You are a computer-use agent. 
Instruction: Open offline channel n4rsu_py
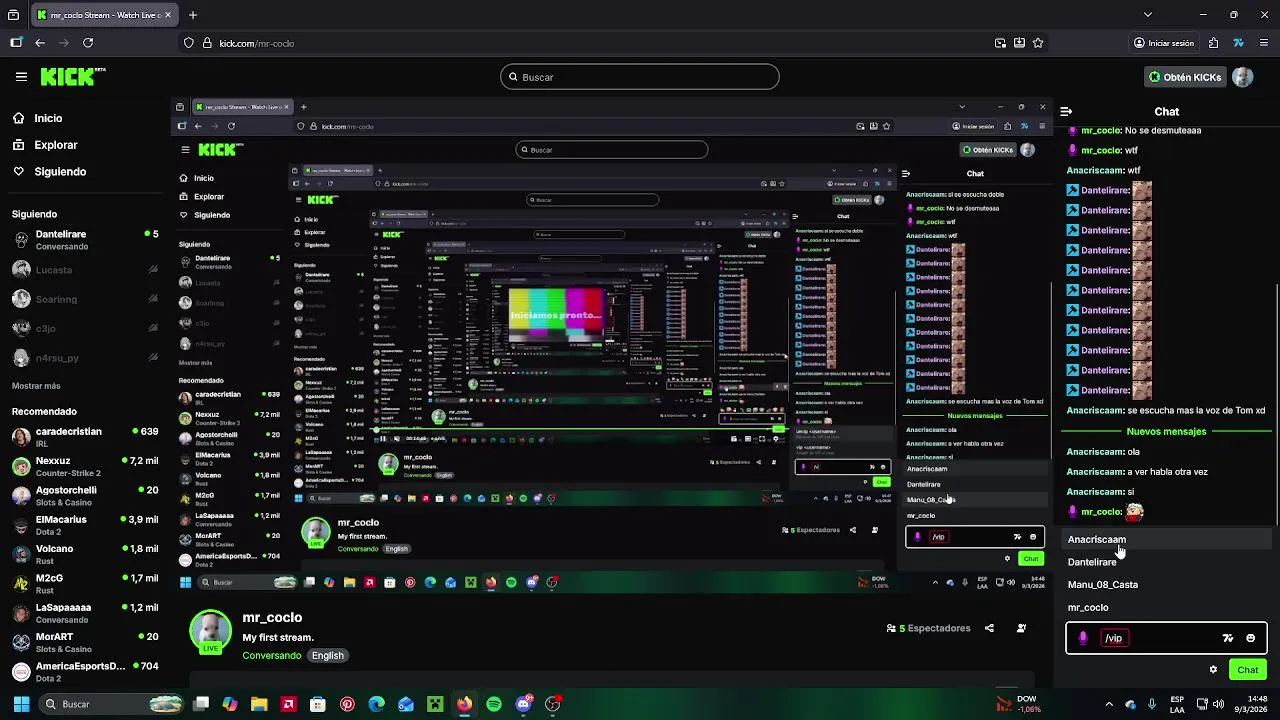pos(85,358)
